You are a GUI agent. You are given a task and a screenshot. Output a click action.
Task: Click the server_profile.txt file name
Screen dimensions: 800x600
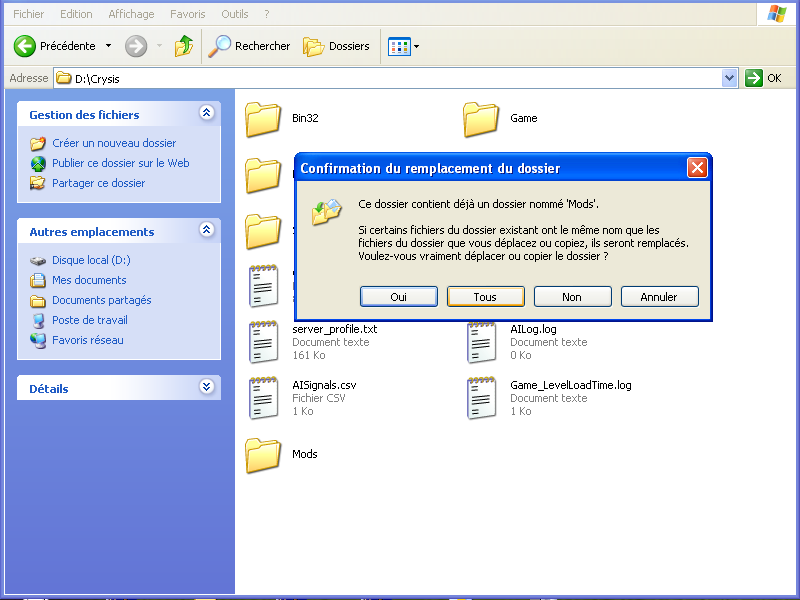click(x=335, y=330)
